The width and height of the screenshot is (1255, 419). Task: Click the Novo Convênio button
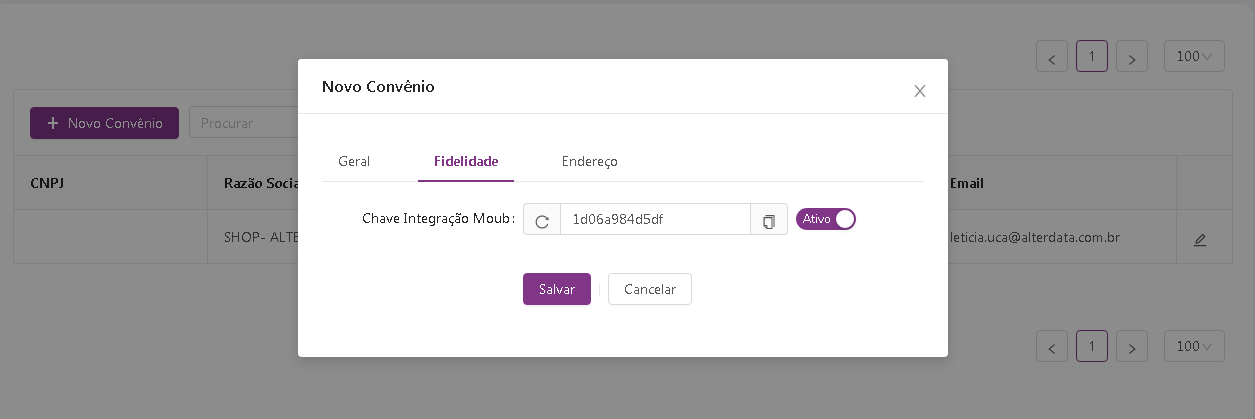(x=104, y=123)
